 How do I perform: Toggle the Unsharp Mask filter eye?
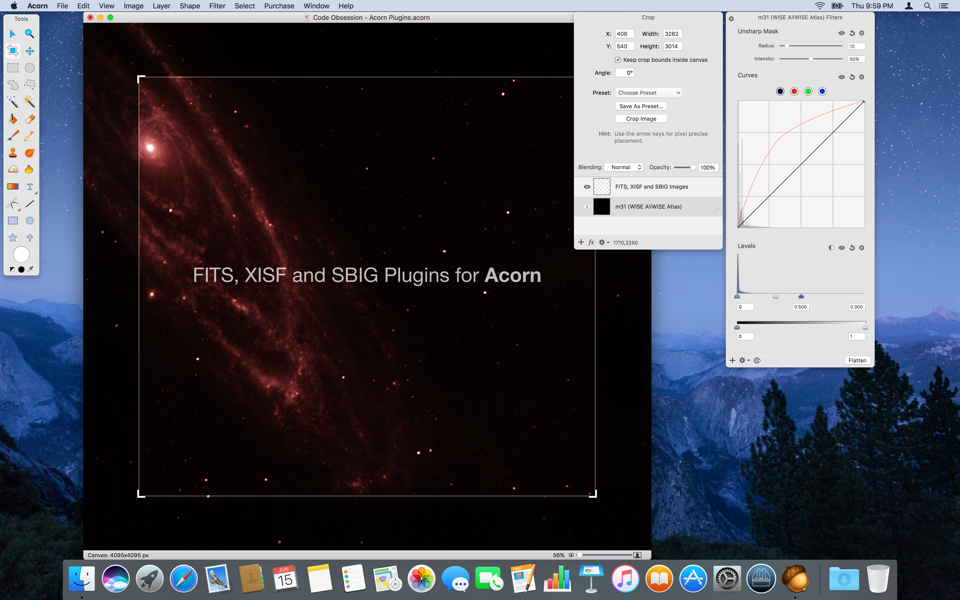tap(841, 33)
